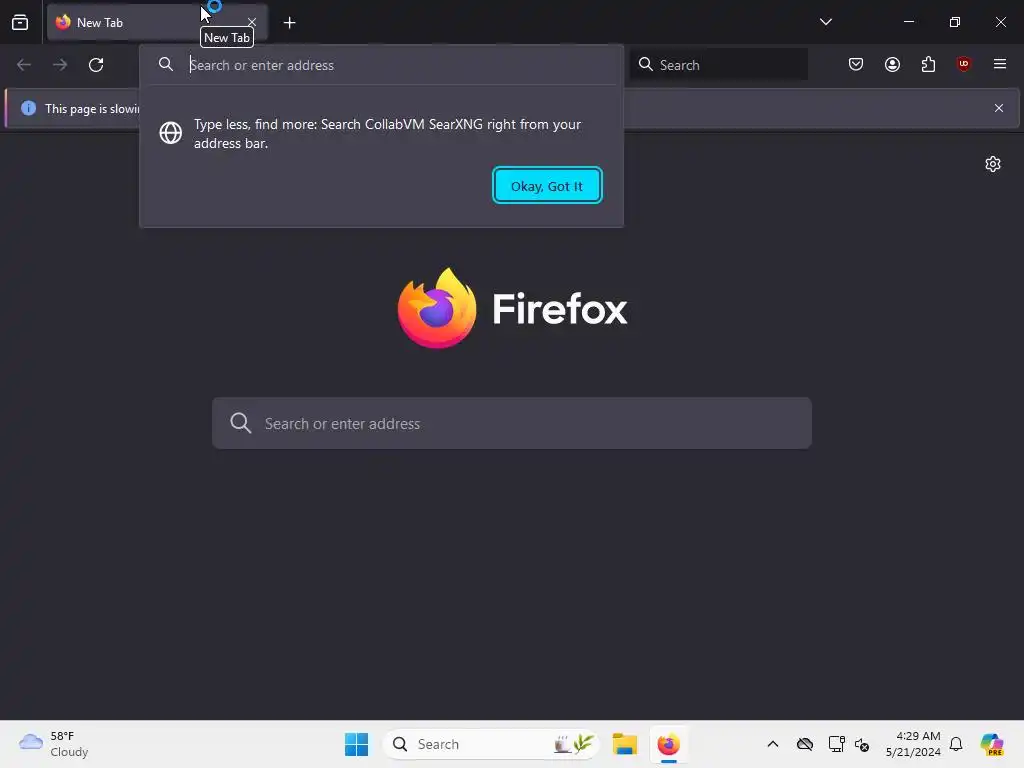Open new tab personalize gear icon
The height and width of the screenshot is (768, 1024).
point(993,164)
